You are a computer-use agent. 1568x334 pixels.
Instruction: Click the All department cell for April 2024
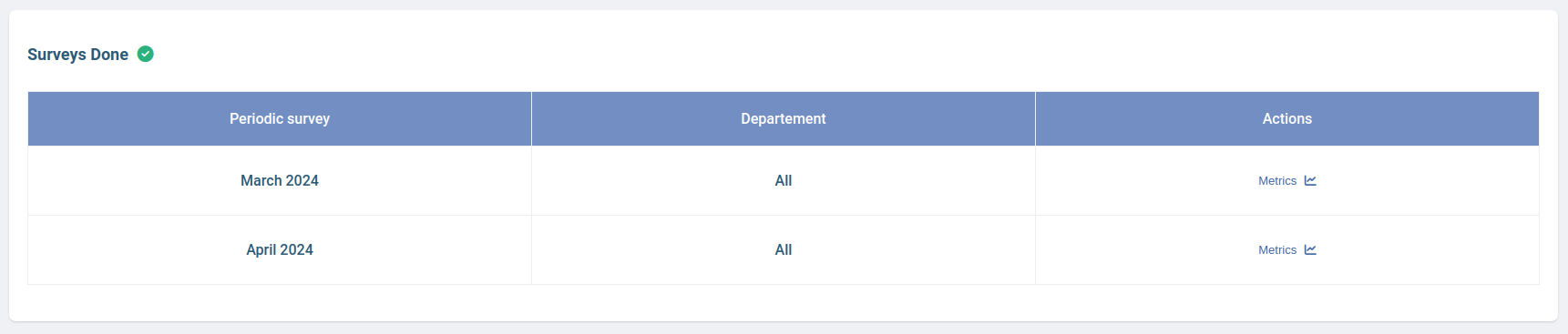coord(784,249)
